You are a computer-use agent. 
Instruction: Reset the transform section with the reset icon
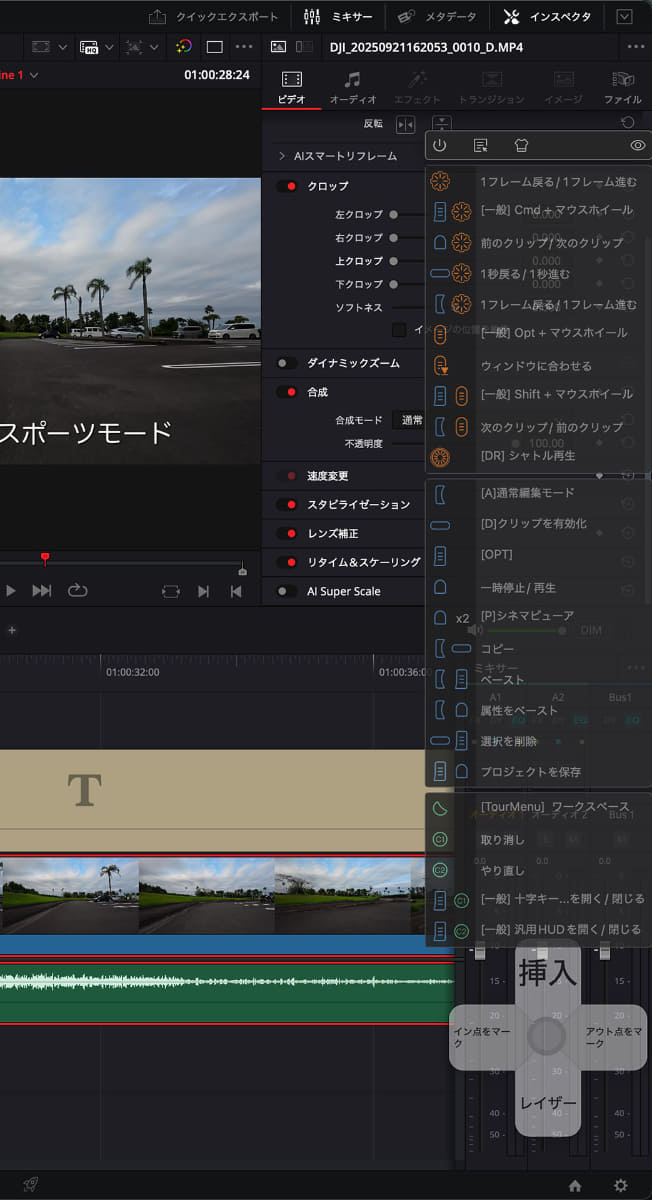[627, 123]
